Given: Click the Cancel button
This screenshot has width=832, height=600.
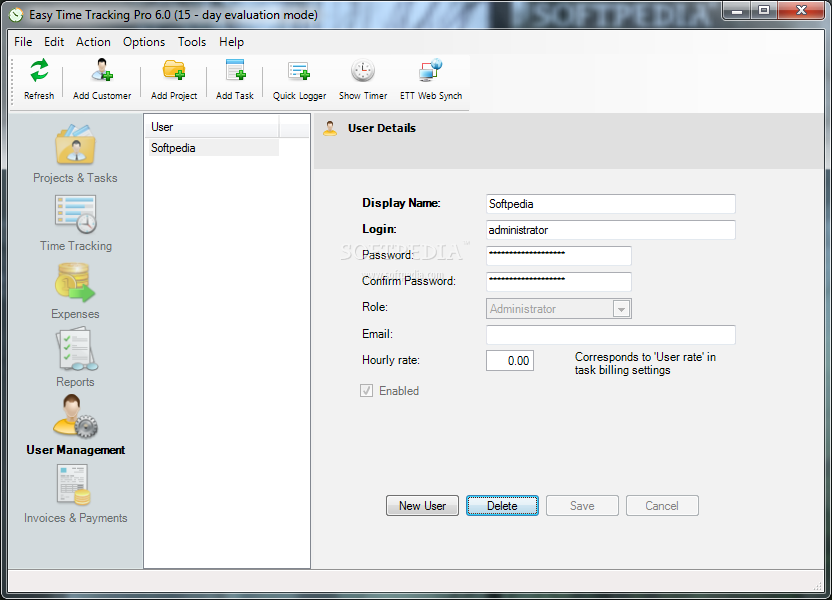Looking at the screenshot, I should (662, 506).
